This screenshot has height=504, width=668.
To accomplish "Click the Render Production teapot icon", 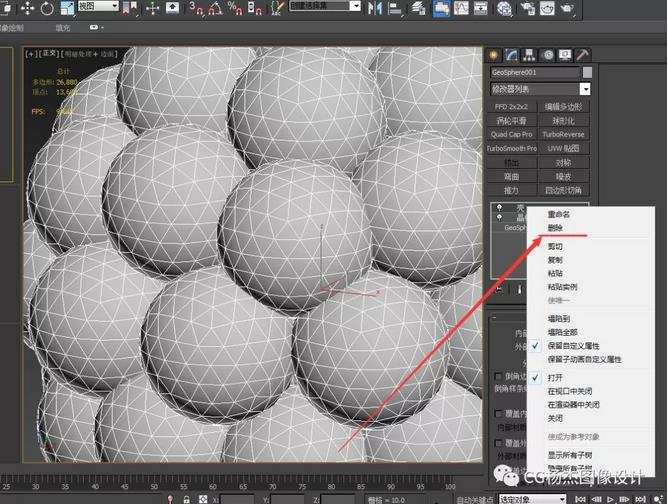I will tap(567, 8).
